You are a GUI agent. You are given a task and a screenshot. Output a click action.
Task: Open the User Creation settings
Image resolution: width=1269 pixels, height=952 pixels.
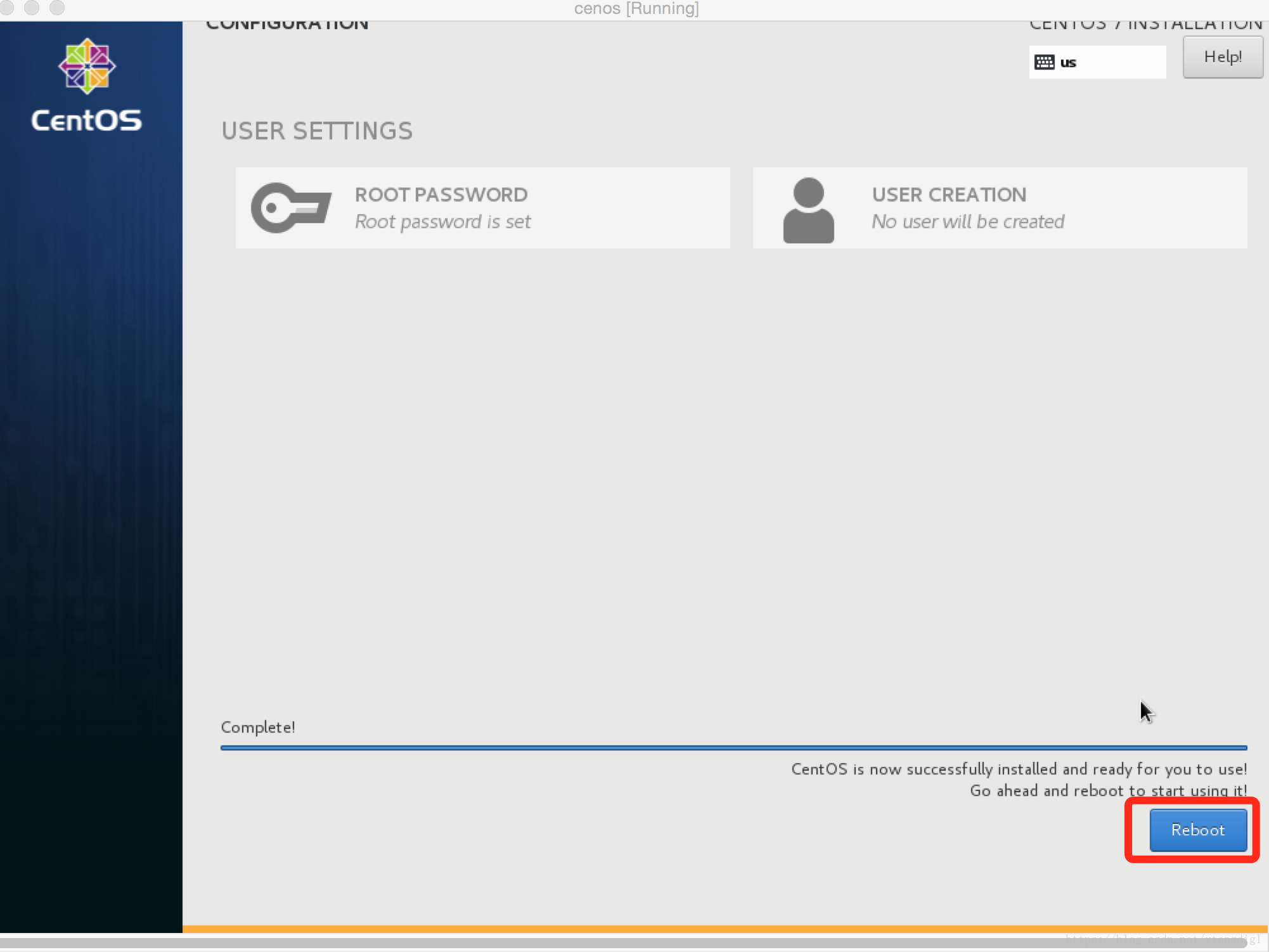click(1000, 208)
